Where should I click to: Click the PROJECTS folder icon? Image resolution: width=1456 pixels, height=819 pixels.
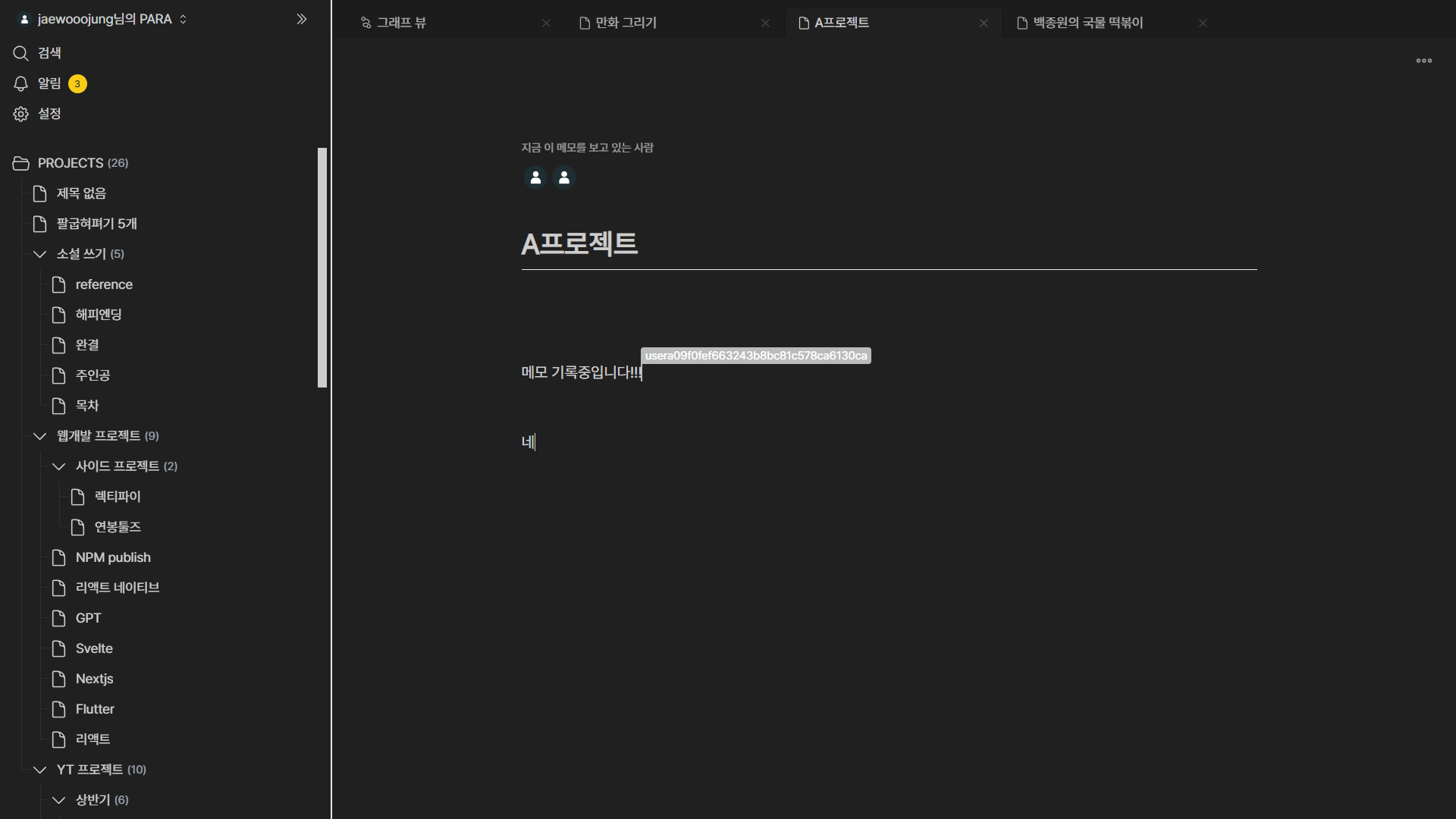pos(20,163)
